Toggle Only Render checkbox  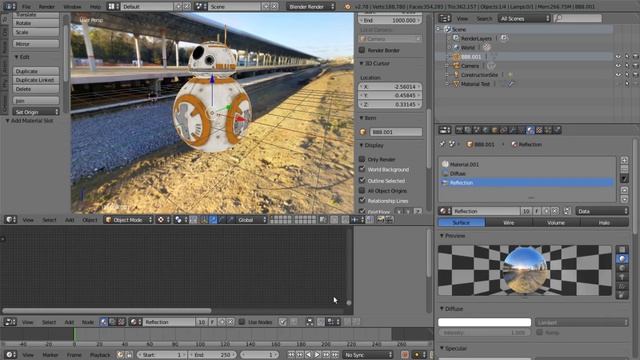click(362, 159)
